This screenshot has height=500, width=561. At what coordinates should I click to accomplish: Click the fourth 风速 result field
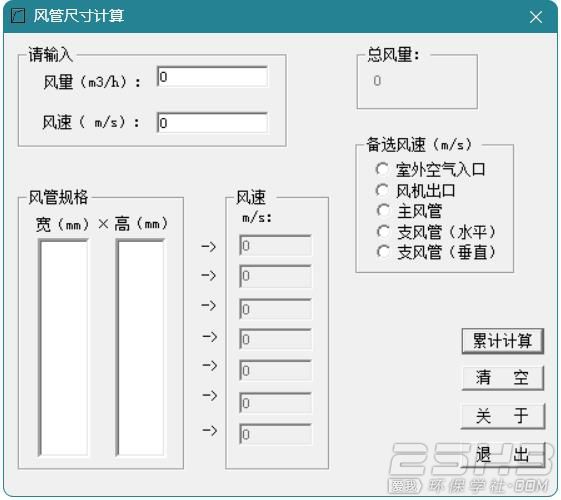pos(275,339)
